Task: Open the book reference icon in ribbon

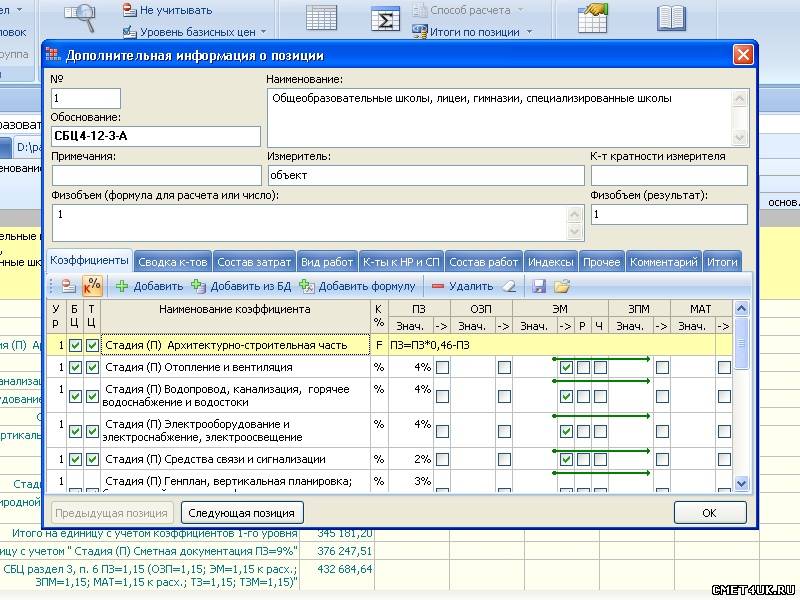Action: 671,18
